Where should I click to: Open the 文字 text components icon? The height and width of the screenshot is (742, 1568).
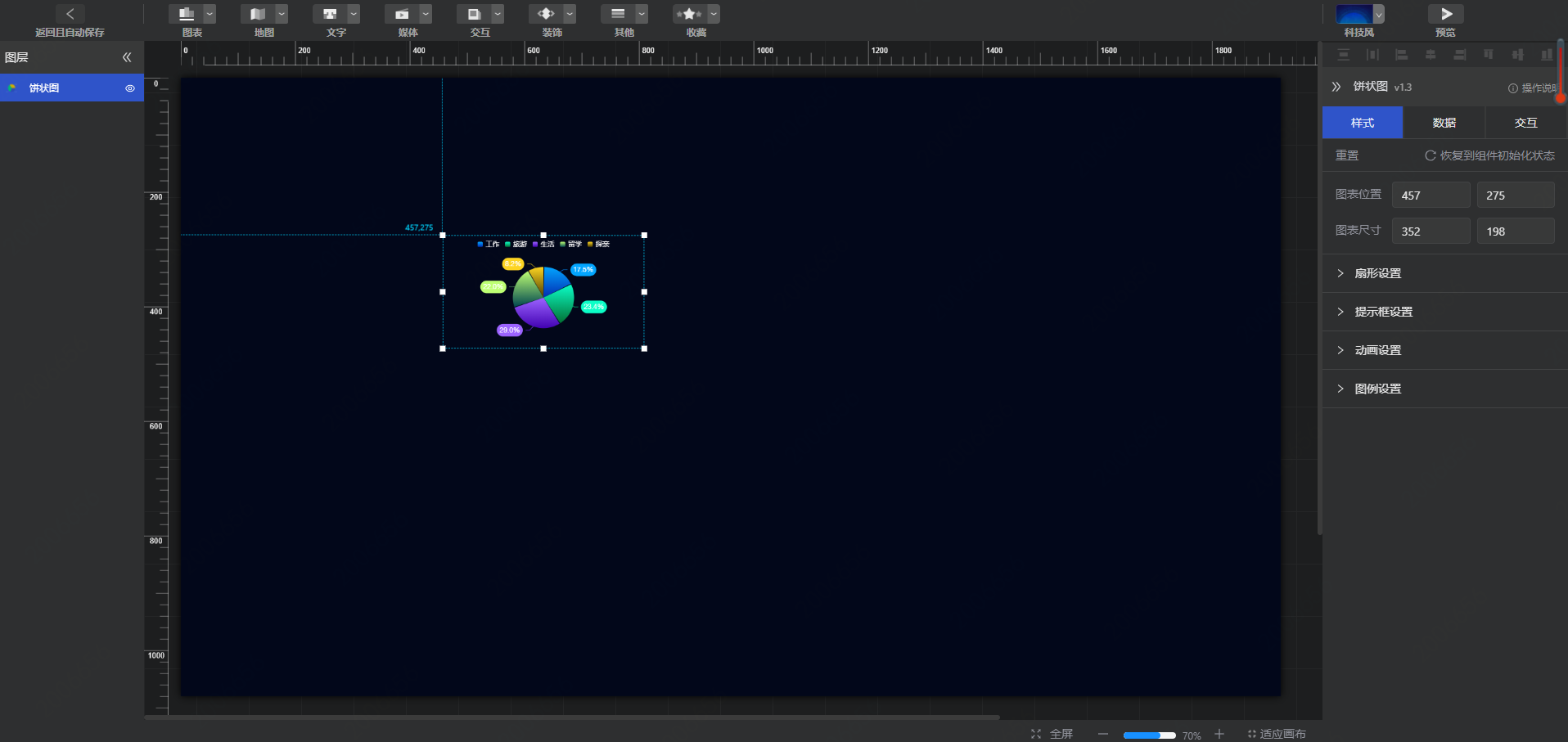(x=330, y=14)
